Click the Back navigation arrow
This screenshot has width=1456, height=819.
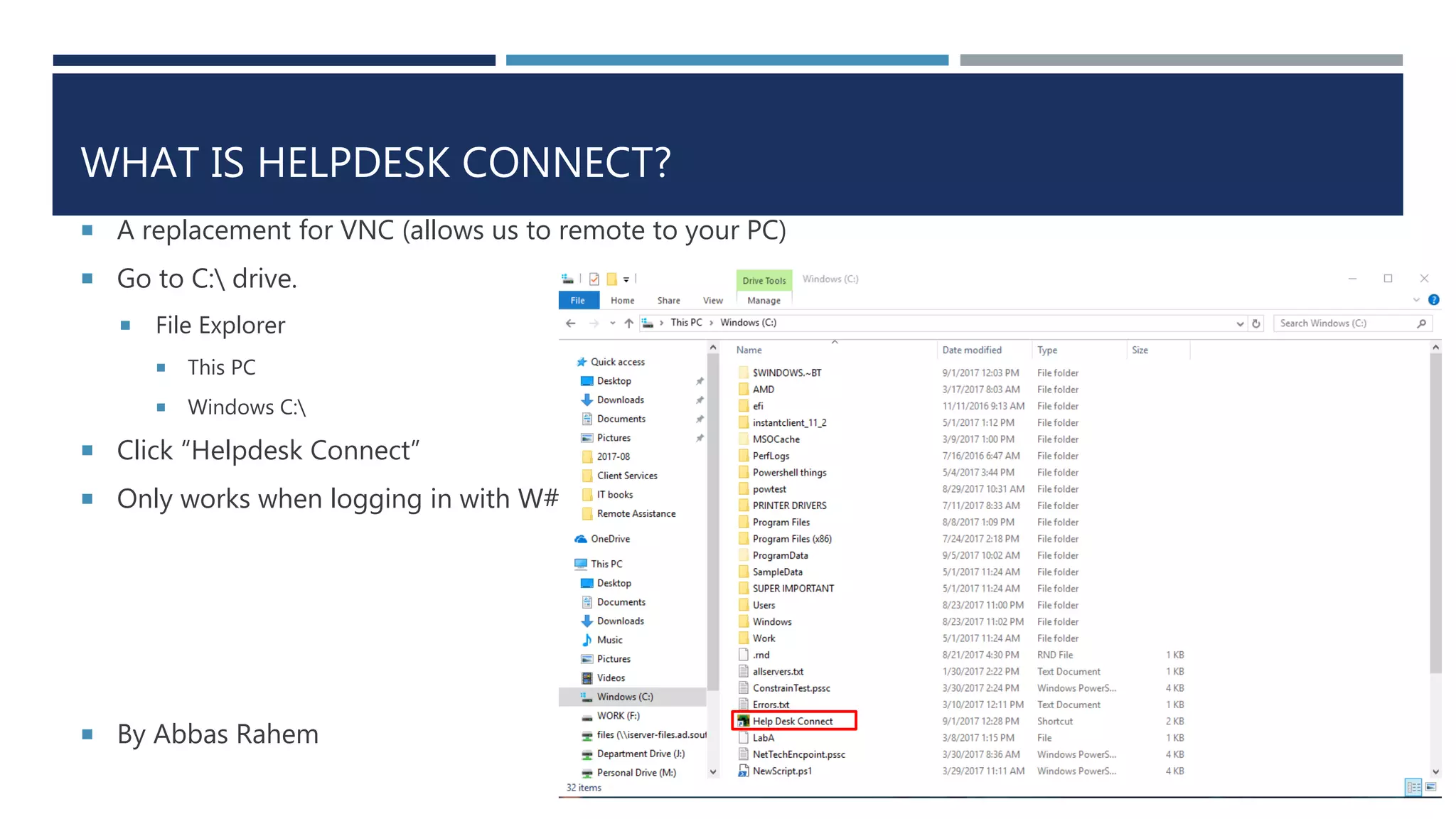(x=571, y=323)
